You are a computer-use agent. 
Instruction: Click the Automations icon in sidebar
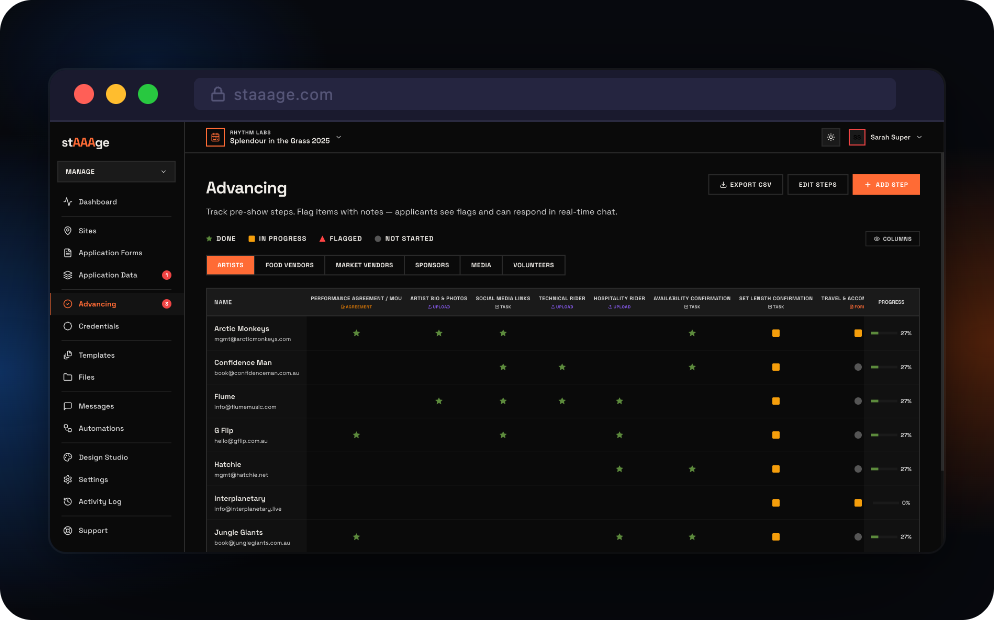tap(68, 429)
